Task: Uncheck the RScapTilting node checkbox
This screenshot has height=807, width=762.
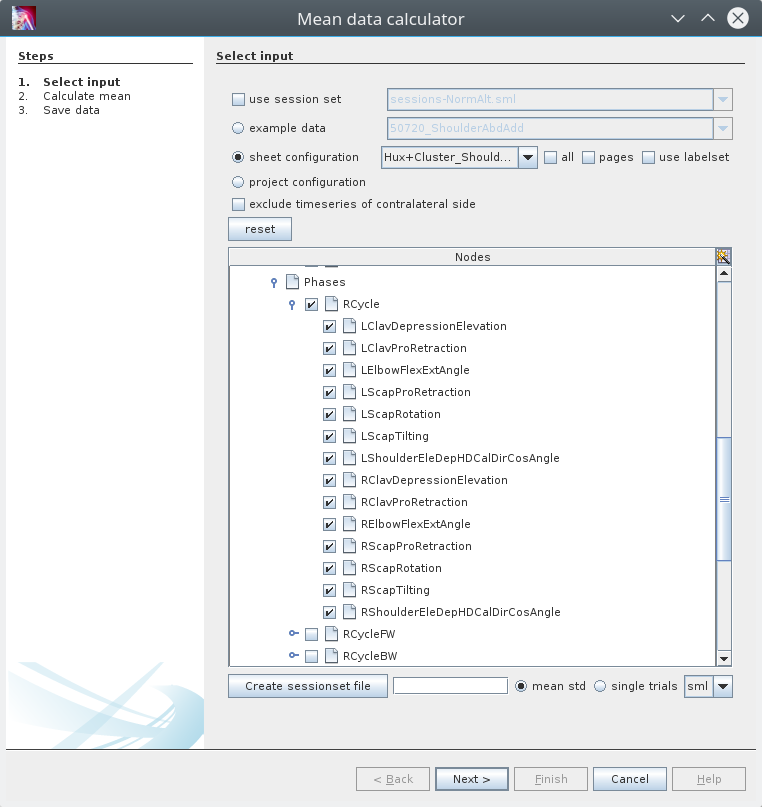Action: click(x=329, y=590)
